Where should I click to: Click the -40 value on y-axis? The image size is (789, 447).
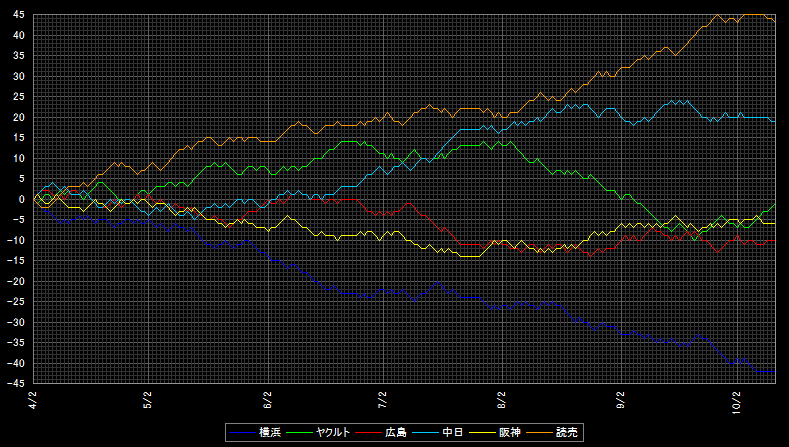tap(16, 363)
